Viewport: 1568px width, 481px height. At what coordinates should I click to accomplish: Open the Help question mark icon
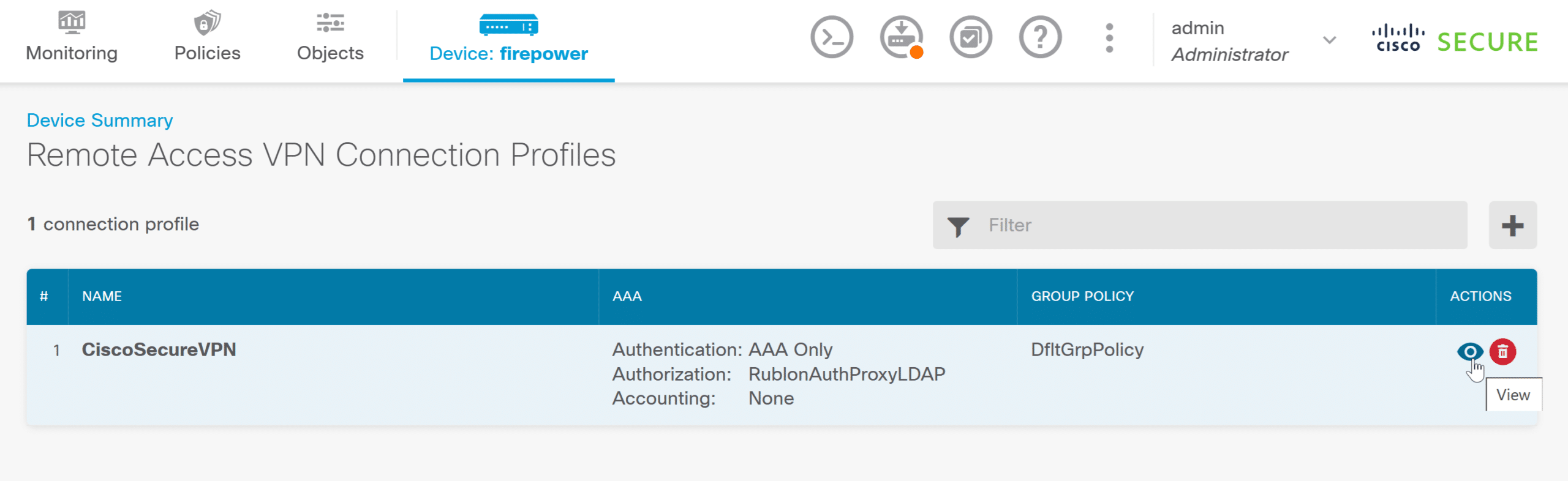tap(1039, 38)
